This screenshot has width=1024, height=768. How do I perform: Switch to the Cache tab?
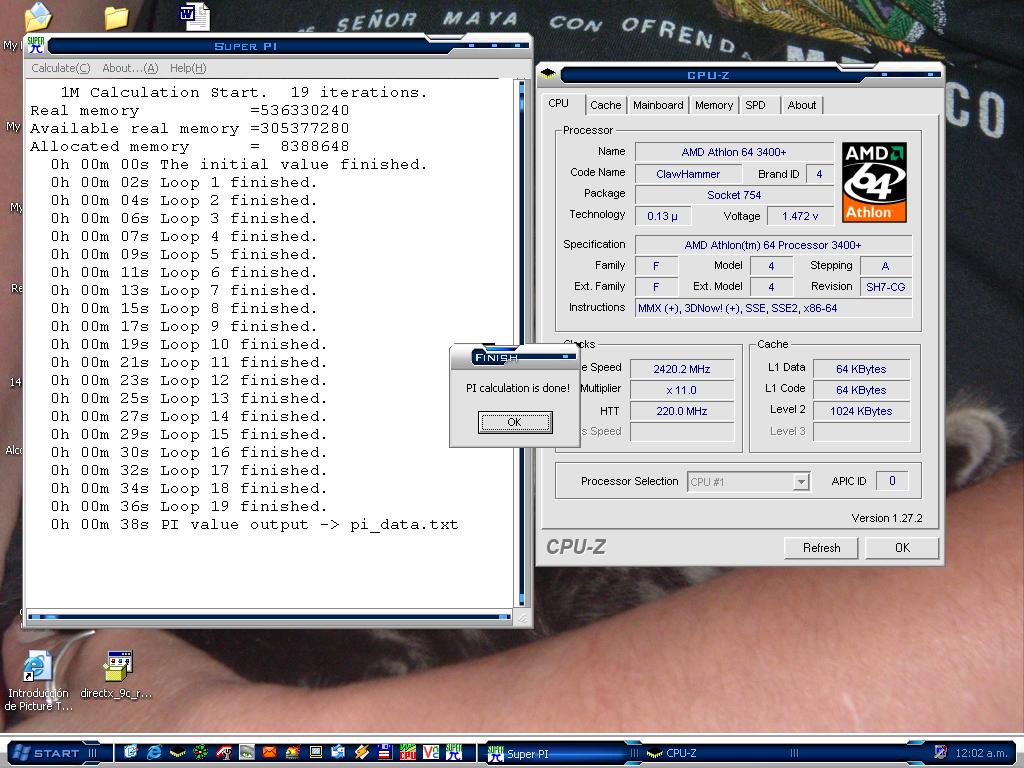(605, 105)
